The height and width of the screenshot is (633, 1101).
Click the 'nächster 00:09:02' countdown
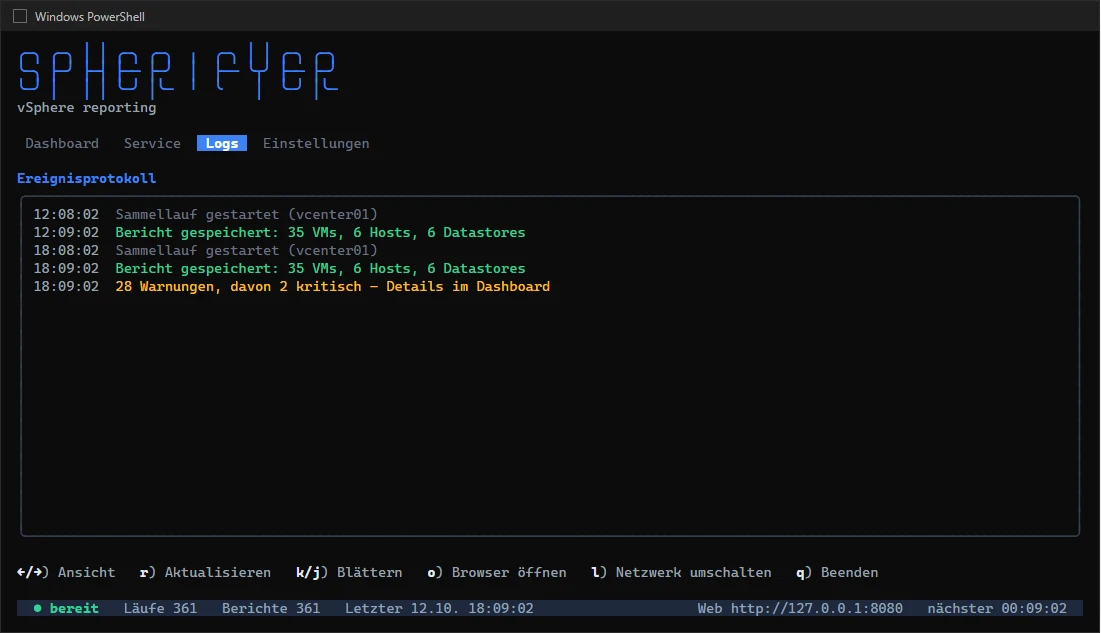coord(997,608)
